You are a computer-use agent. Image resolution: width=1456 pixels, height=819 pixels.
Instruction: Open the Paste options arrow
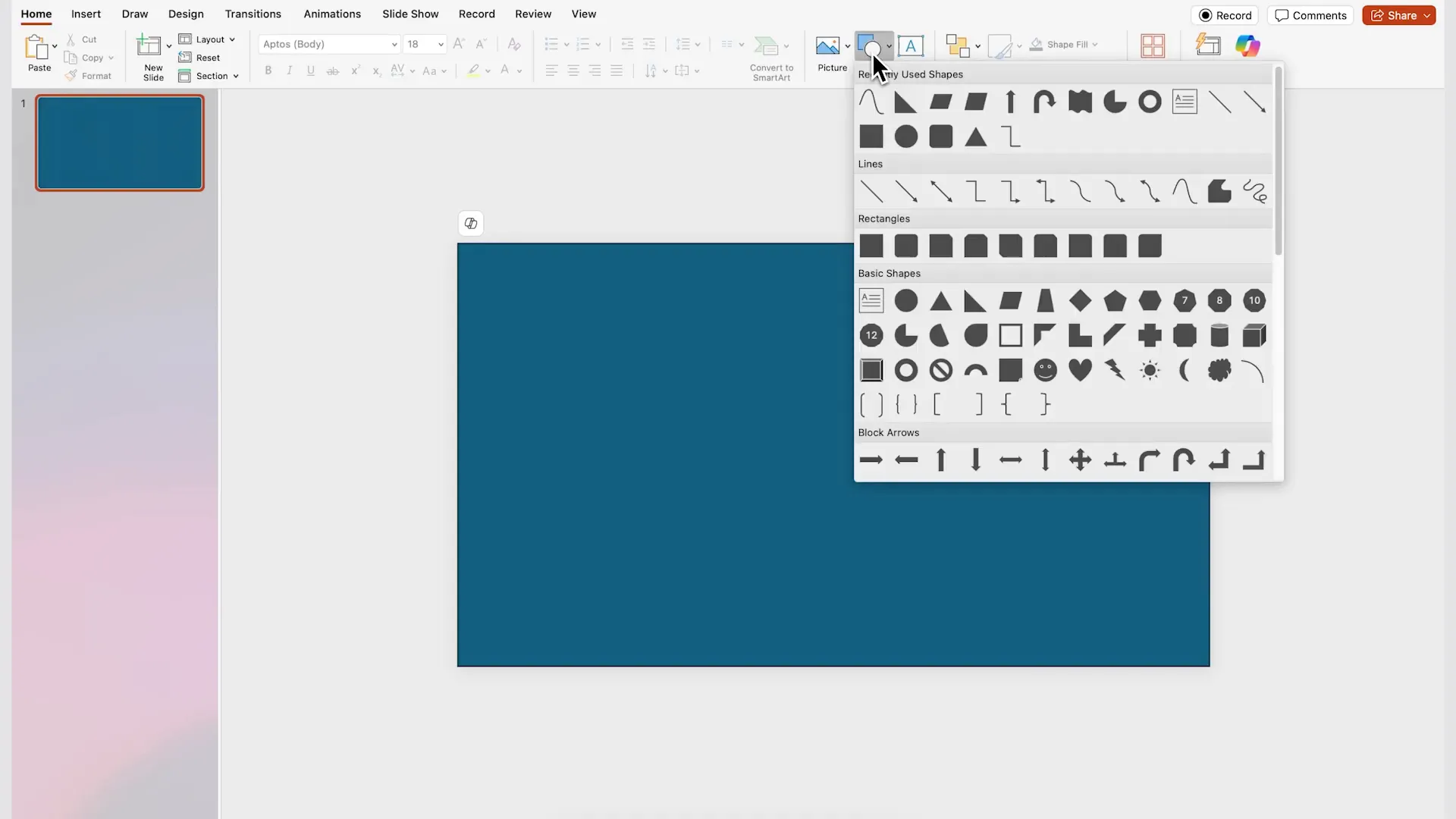click(55, 46)
